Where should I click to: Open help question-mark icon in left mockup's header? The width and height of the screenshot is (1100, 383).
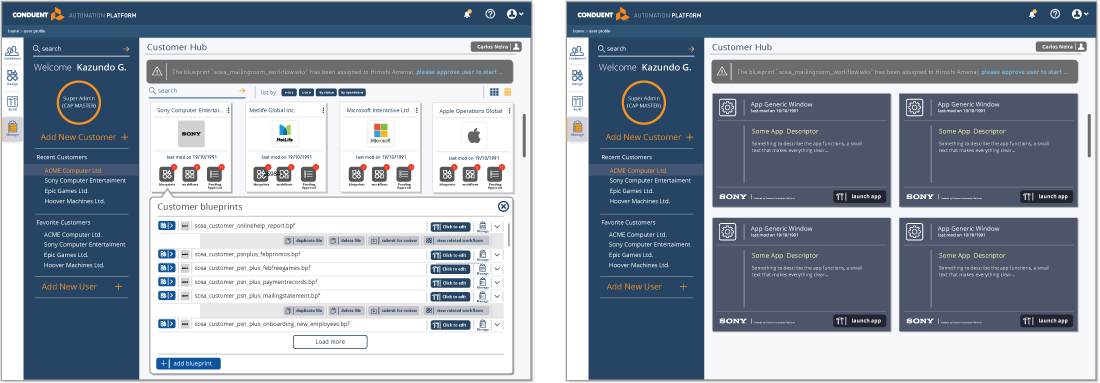pos(490,14)
